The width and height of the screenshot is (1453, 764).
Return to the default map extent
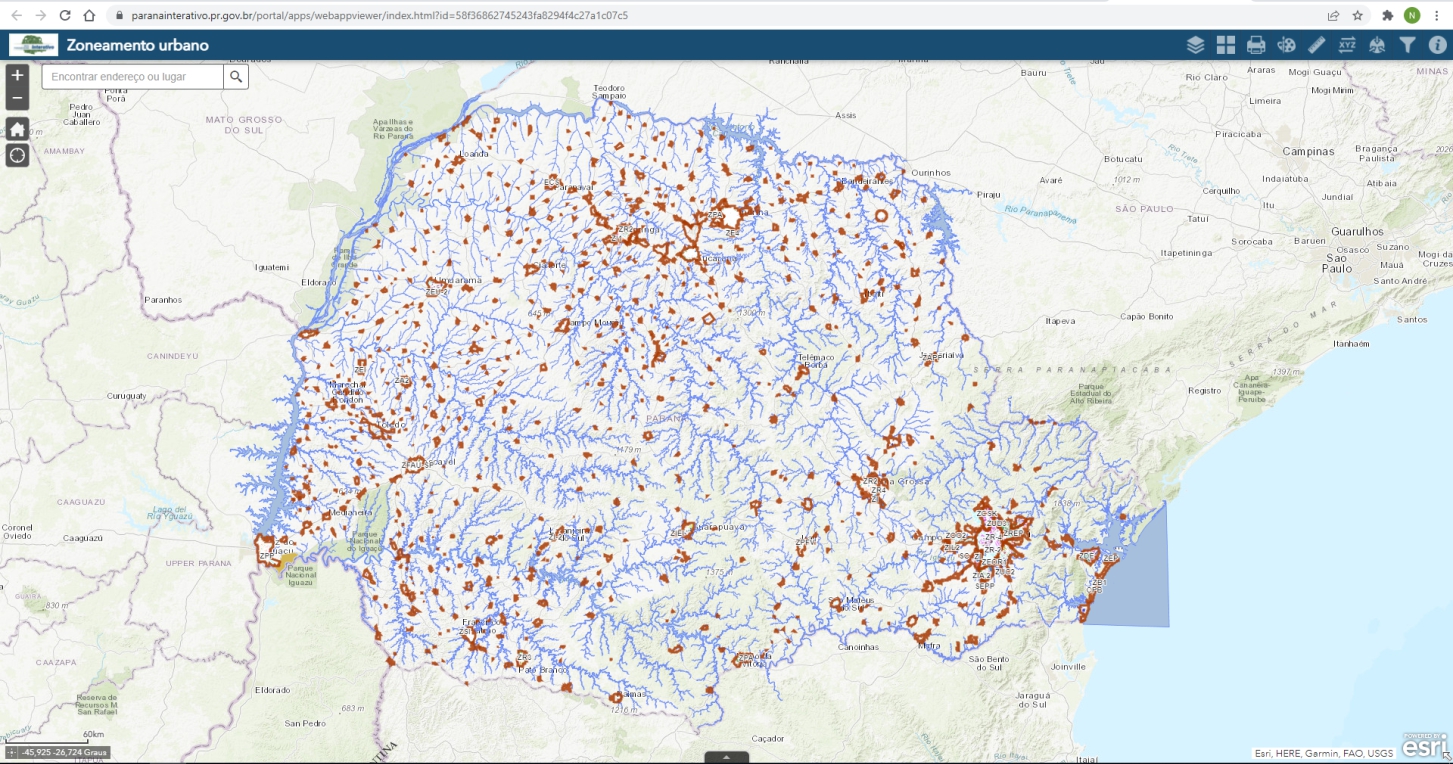(17, 129)
